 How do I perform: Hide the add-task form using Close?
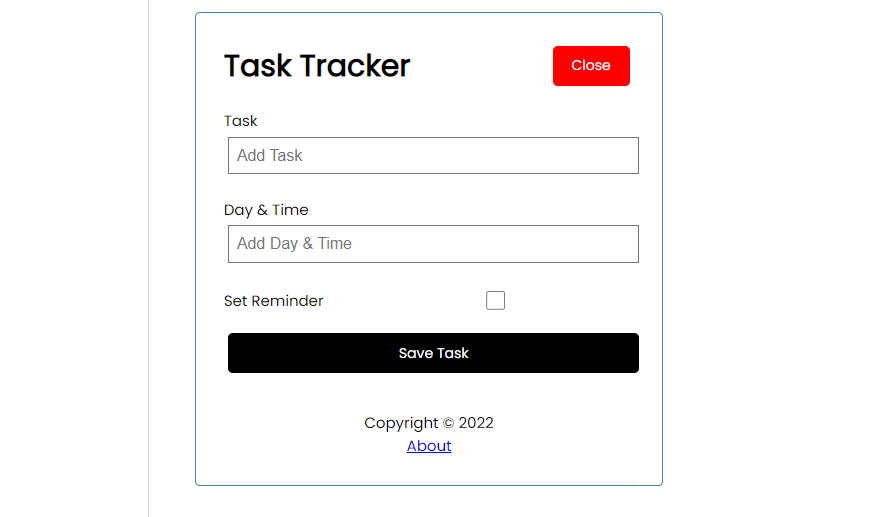(x=591, y=66)
